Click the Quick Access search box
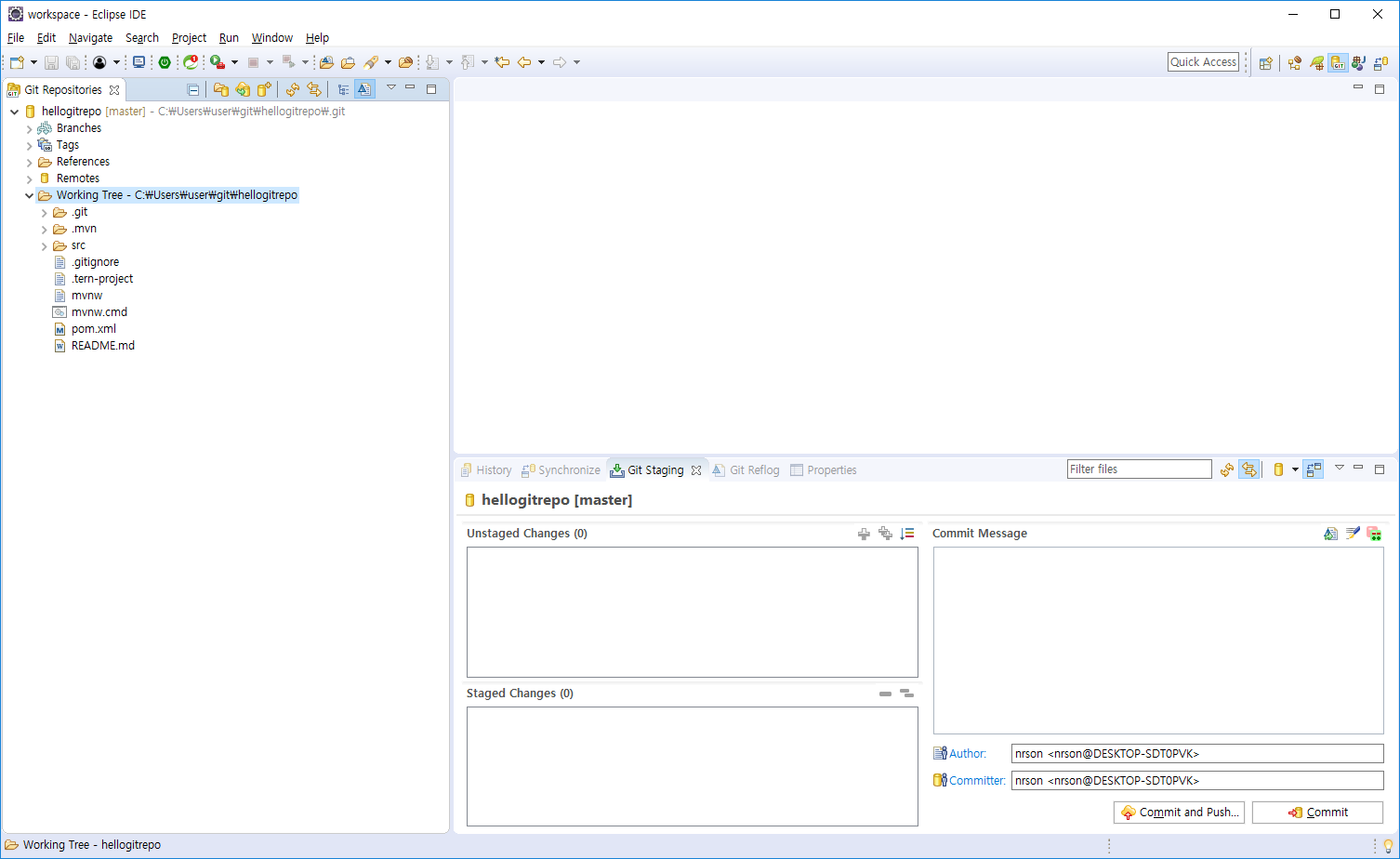Viewport: 1400px width, 859px height. point(1204,62)
